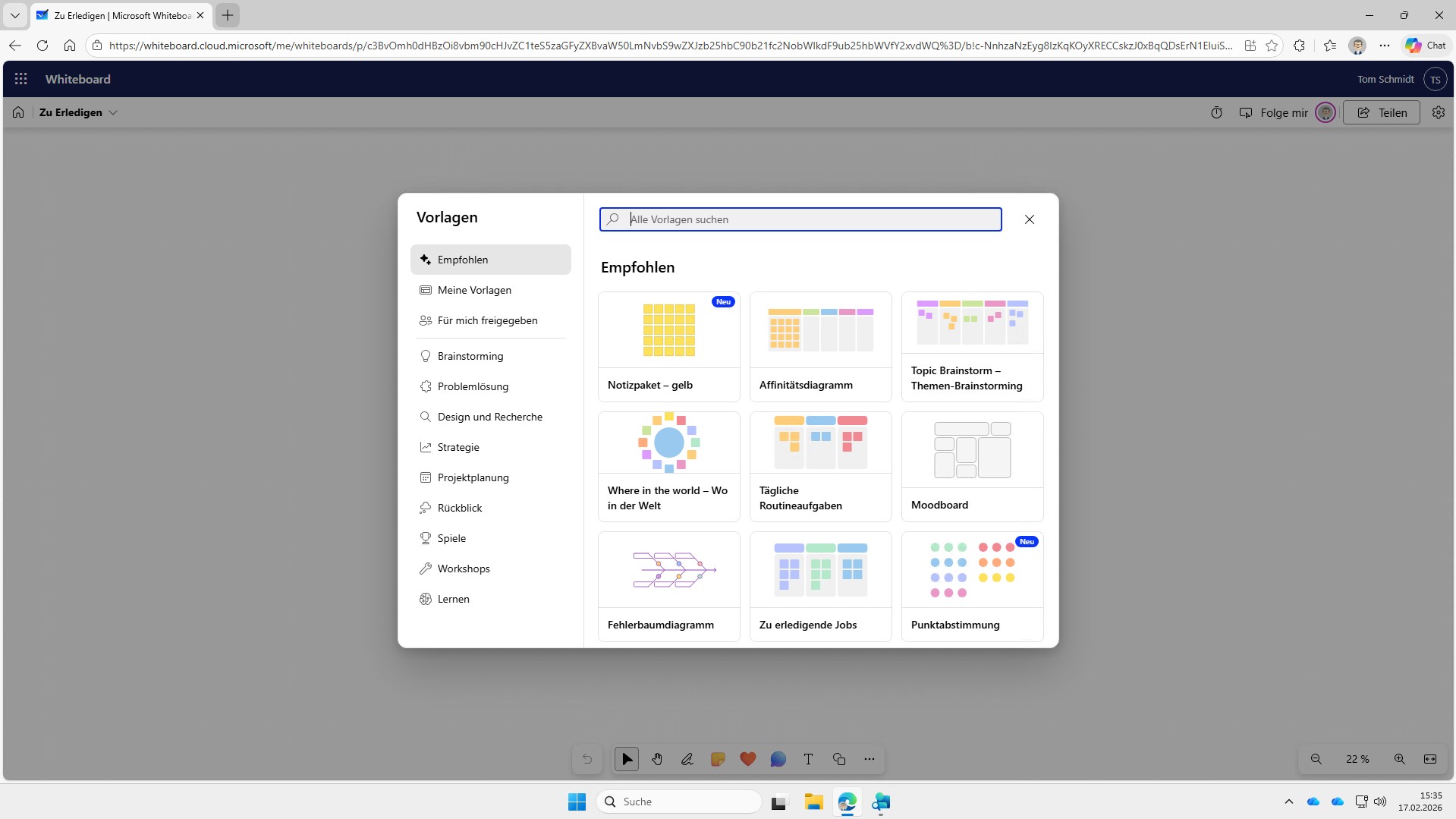The width and height of the screenshot is (1456, 819).
Task: Open the Microsoft 365 app launcher
Action: (21, 79)
